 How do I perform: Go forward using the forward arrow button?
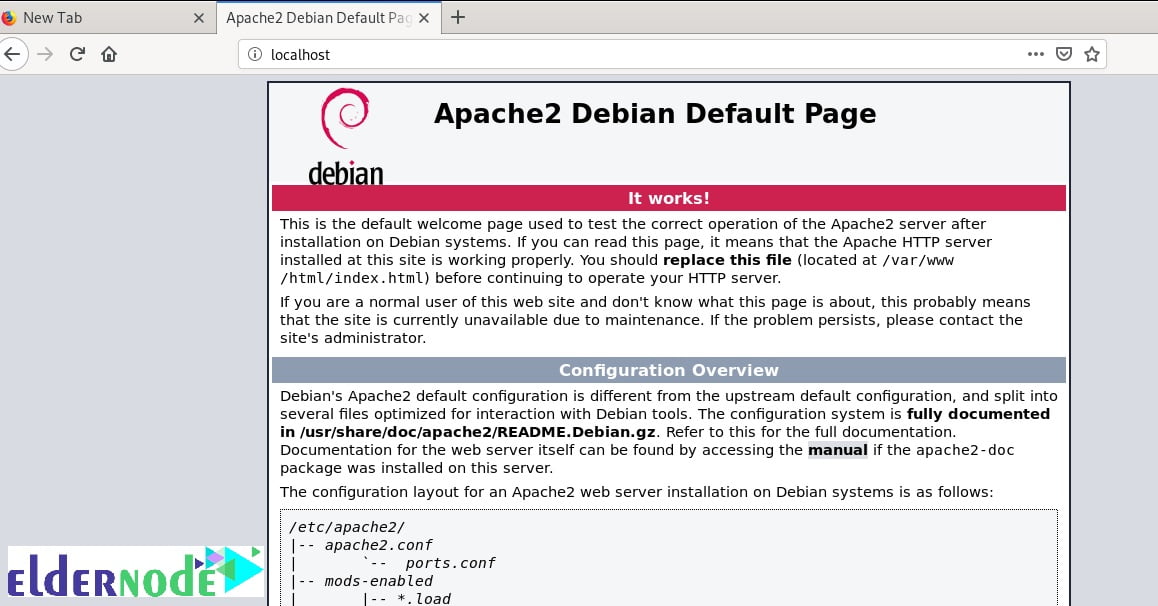(46, 54)
